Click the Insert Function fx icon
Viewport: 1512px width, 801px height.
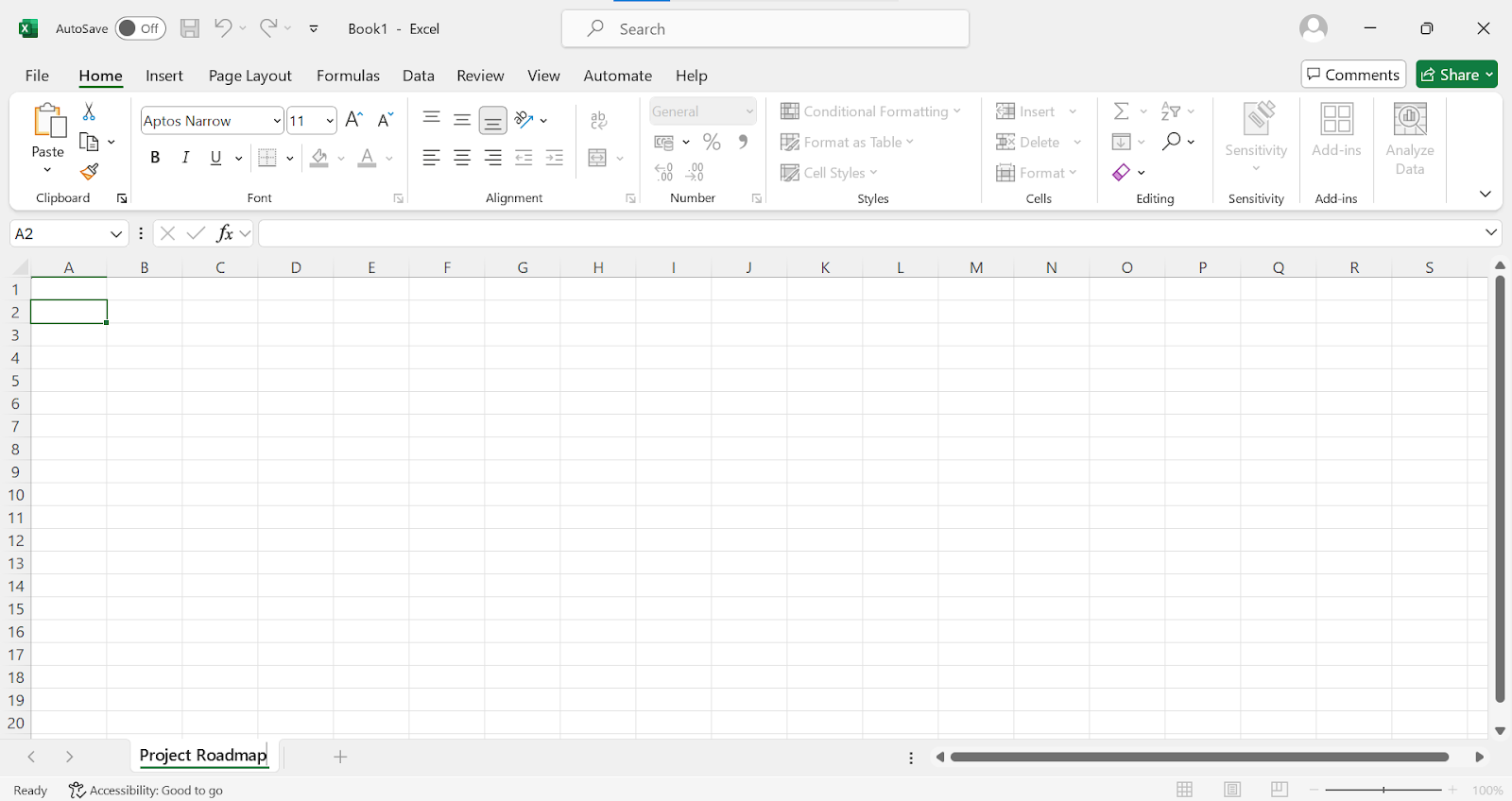click(x=225, y=233)
